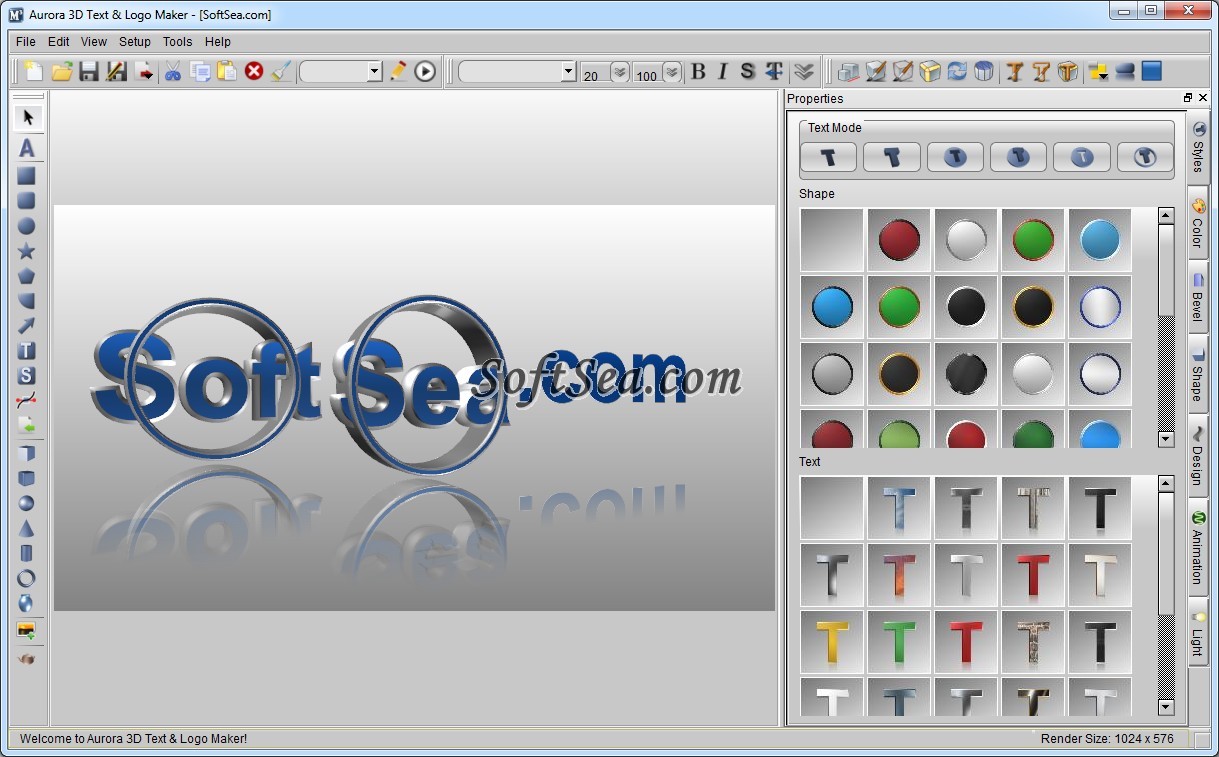Open the Help menu
The image size is (1219, 757).
[218, 42]
